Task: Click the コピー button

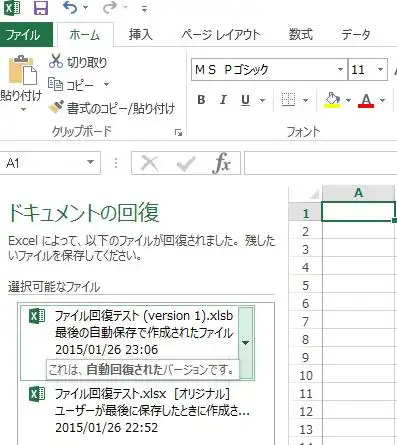Action: pos(71,85)
